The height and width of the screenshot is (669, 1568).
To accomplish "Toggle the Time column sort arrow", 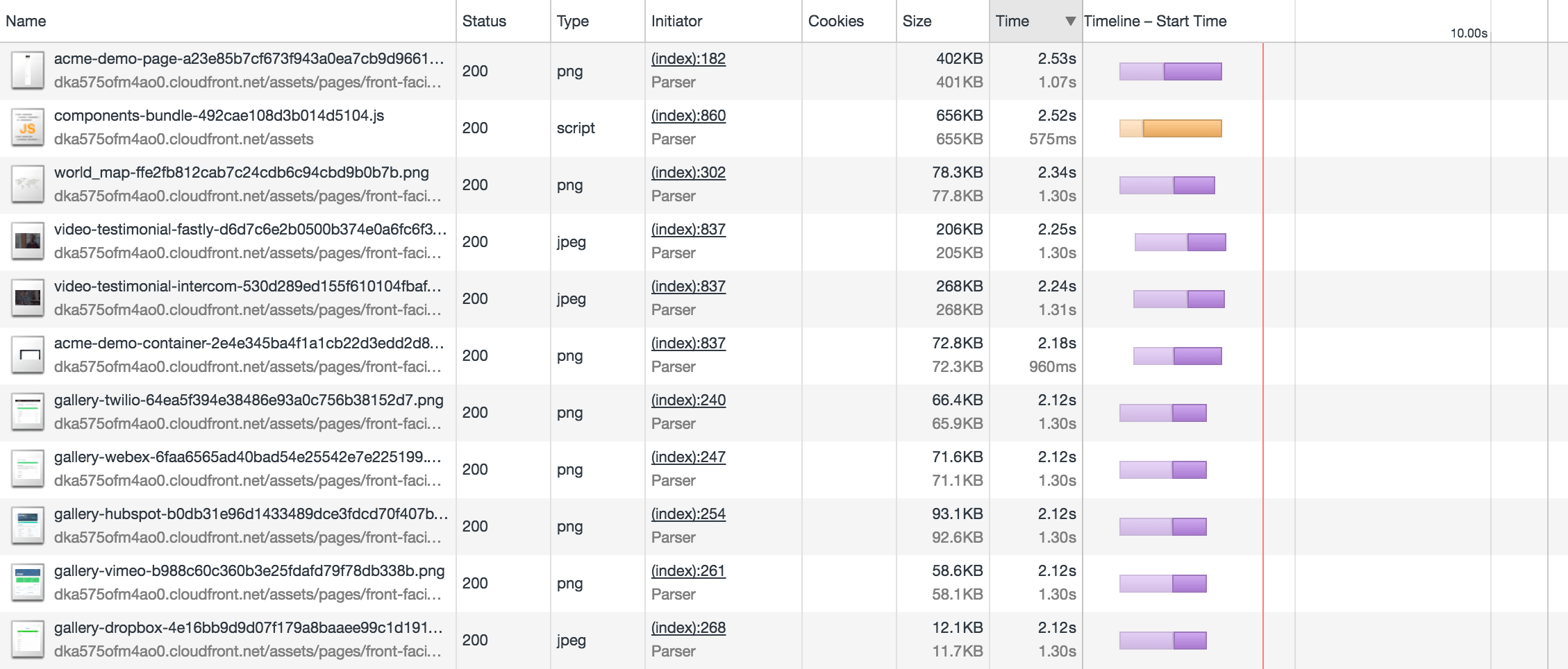I will pyautogui.click(x=1070, y=22).
